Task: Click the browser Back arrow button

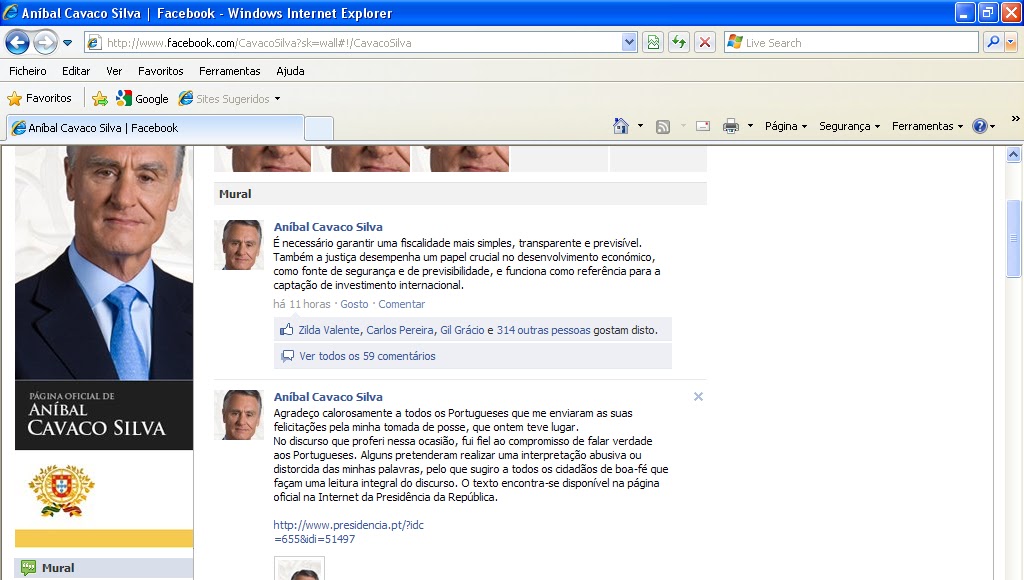Action: (18, 43)
